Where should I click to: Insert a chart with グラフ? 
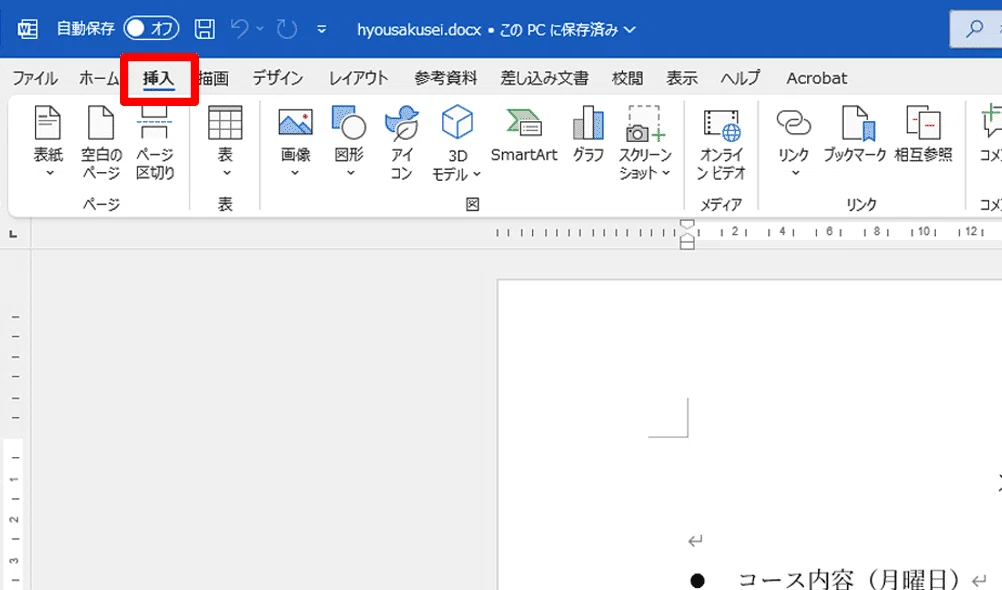click(x=588, y=134)
